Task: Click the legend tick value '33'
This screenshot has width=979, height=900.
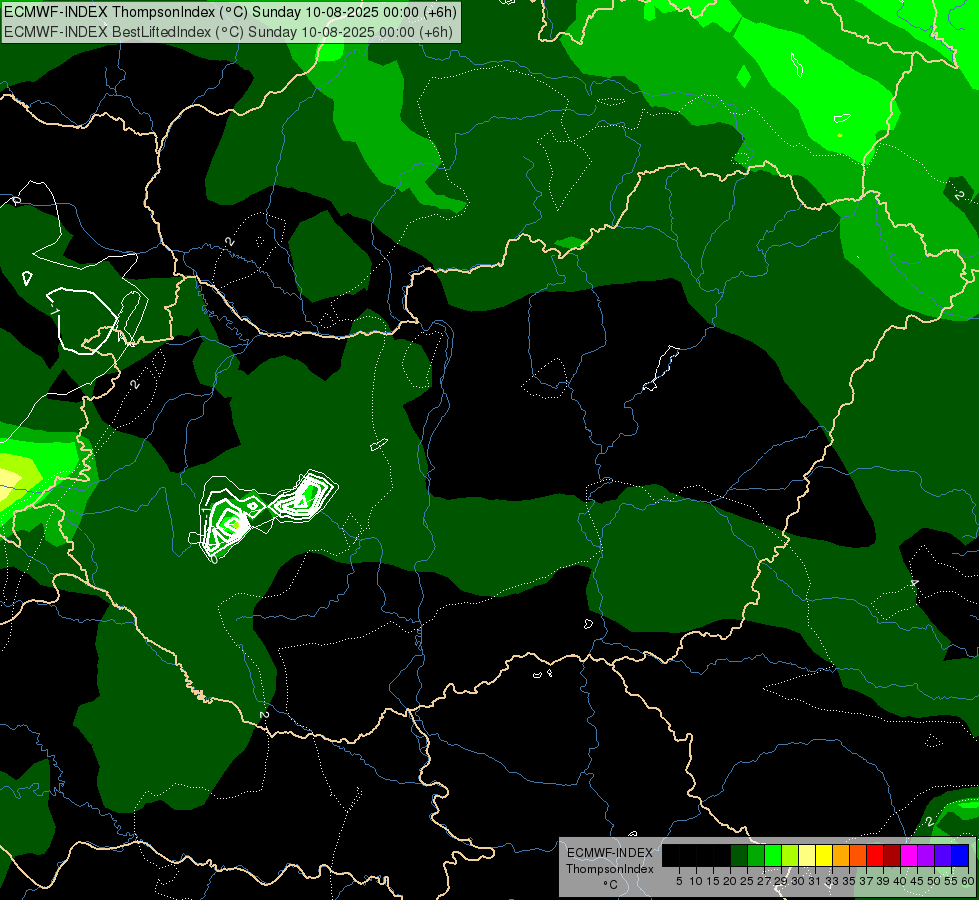Action: (x=832, y=881)
